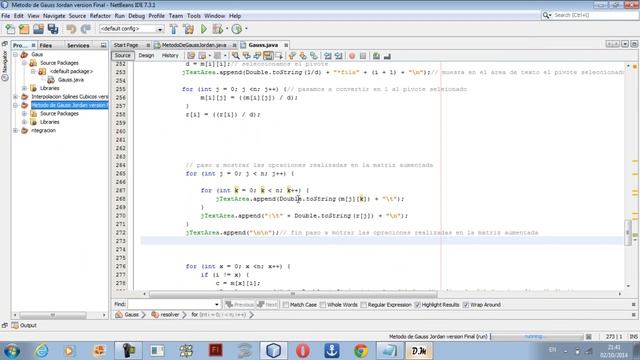Collapse the Gaus project node
640x360 pixels.
[x=16, y=54]
